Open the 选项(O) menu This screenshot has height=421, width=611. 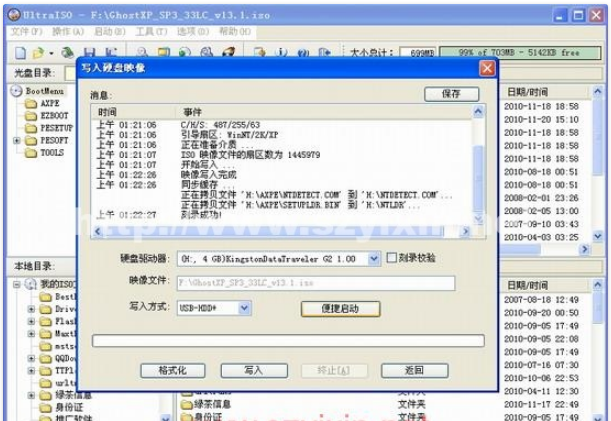(x=193, y=32)
